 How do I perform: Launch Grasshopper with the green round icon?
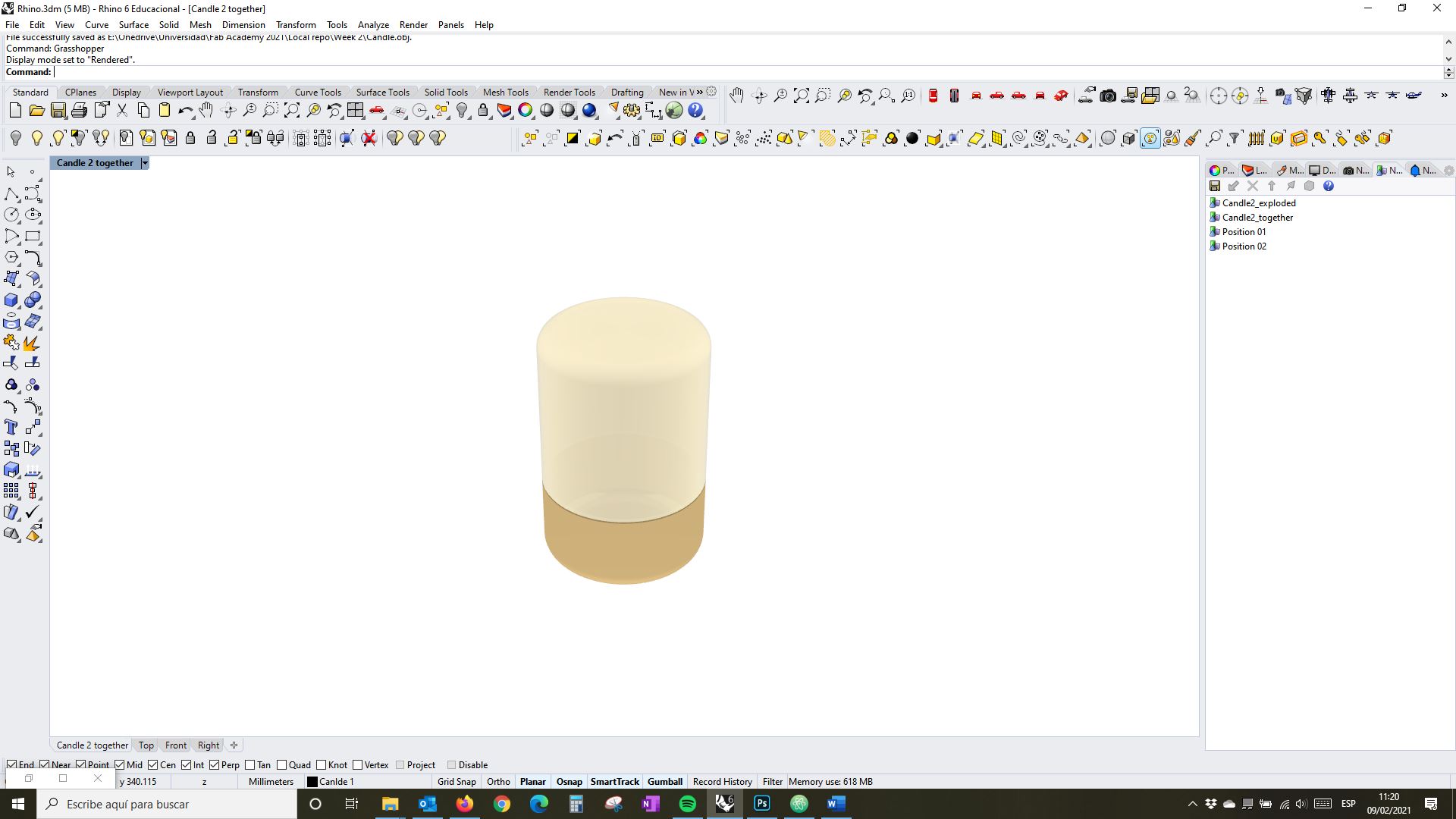(x=674, y=111)
